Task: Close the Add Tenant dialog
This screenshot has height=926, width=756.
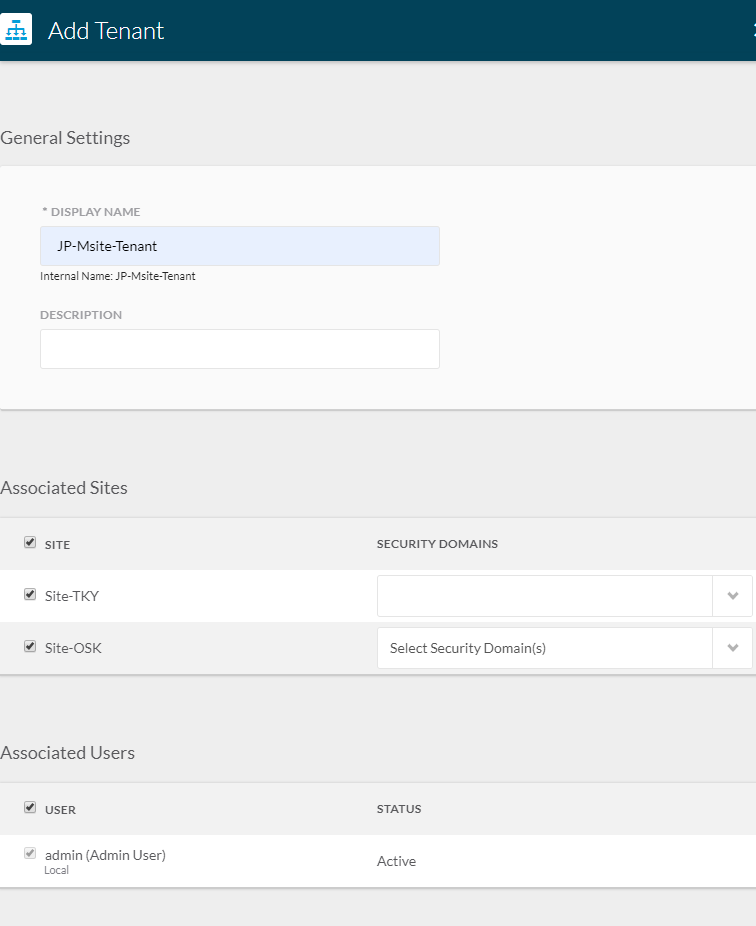Action: (752, 30)
